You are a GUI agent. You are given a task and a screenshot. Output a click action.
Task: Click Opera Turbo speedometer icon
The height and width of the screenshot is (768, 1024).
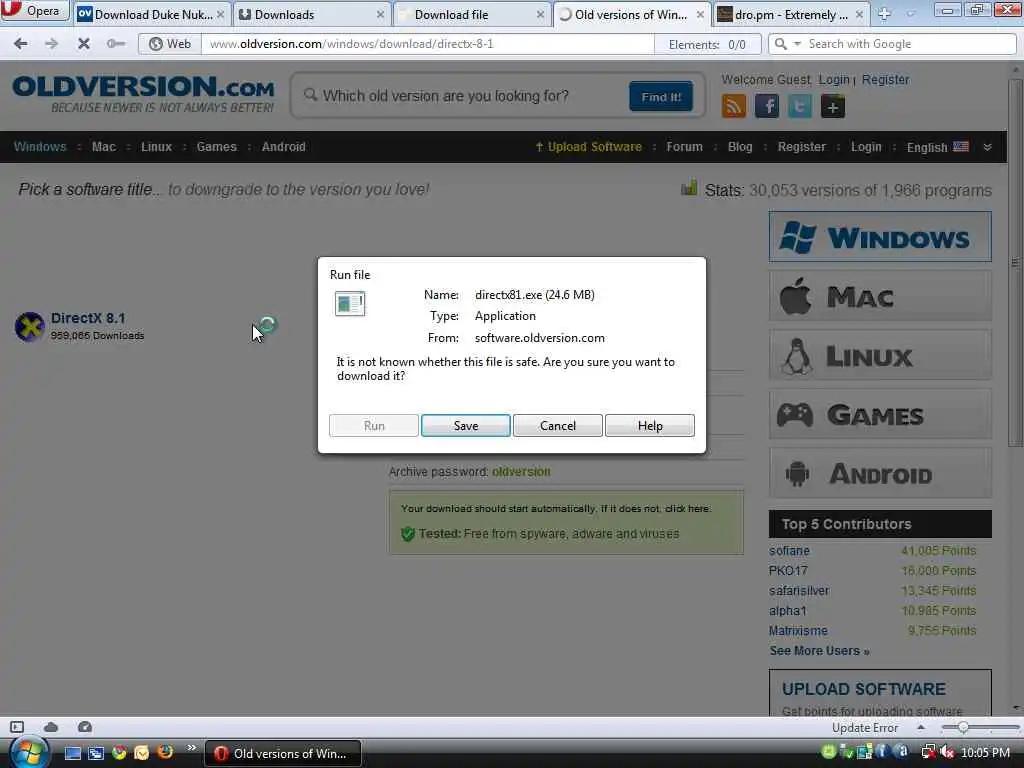pyautogui.click(x=85, y=727)
